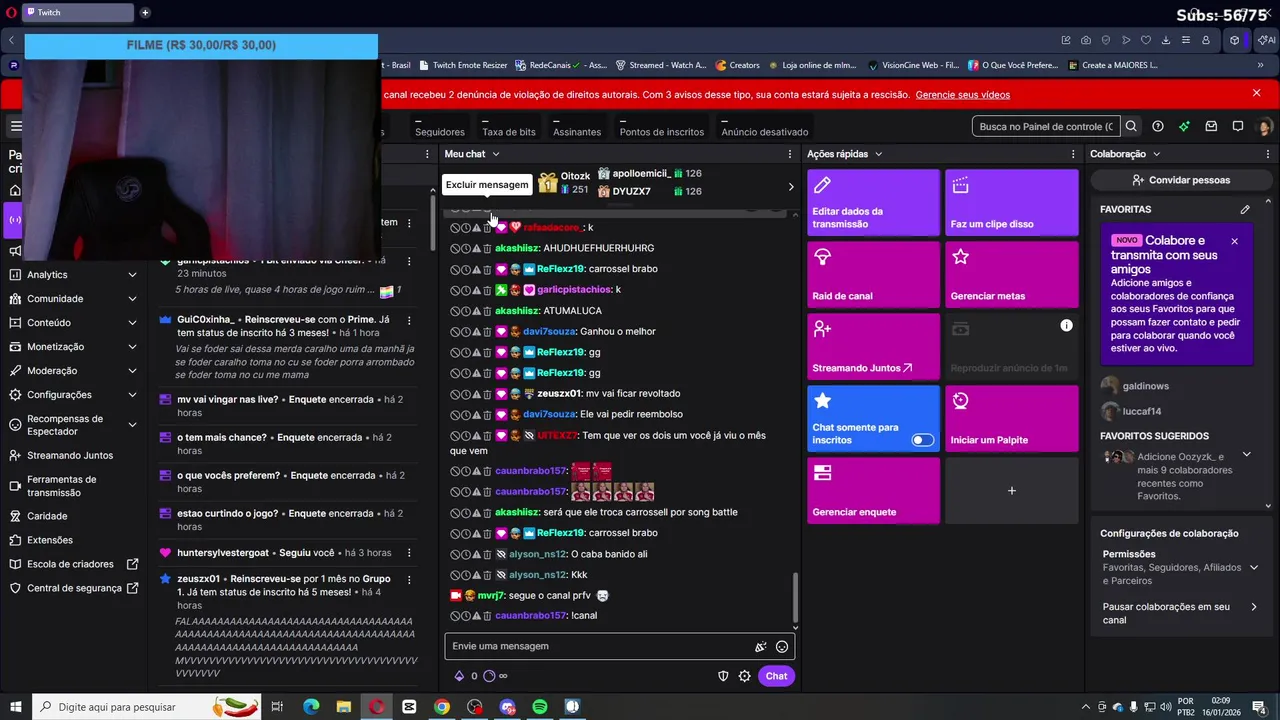This screenshot has width=1280, height=720.
Task: Open Caridade in sidebar
Action: pos(47,516)
